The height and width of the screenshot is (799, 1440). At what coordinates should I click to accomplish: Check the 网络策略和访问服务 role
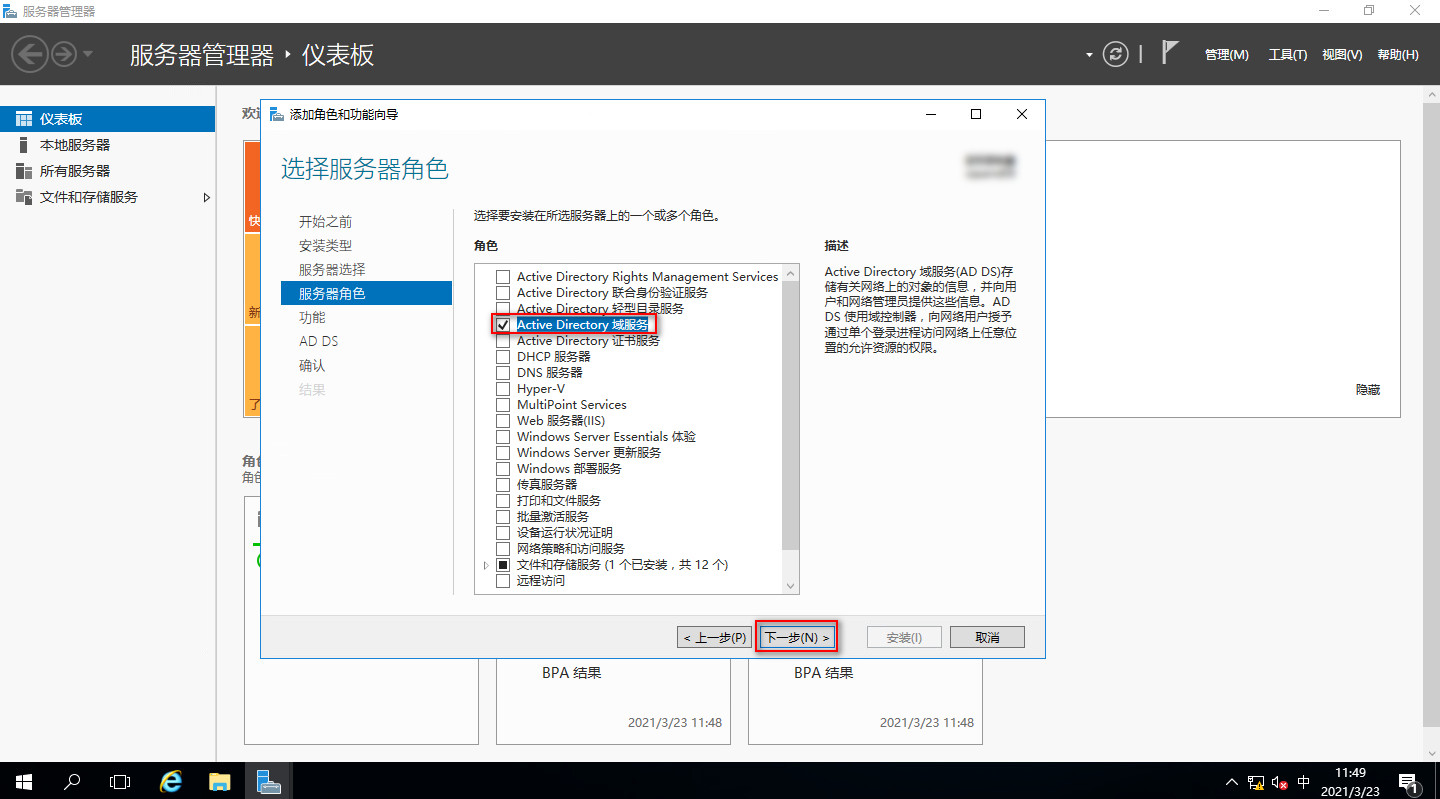(503, 549)
